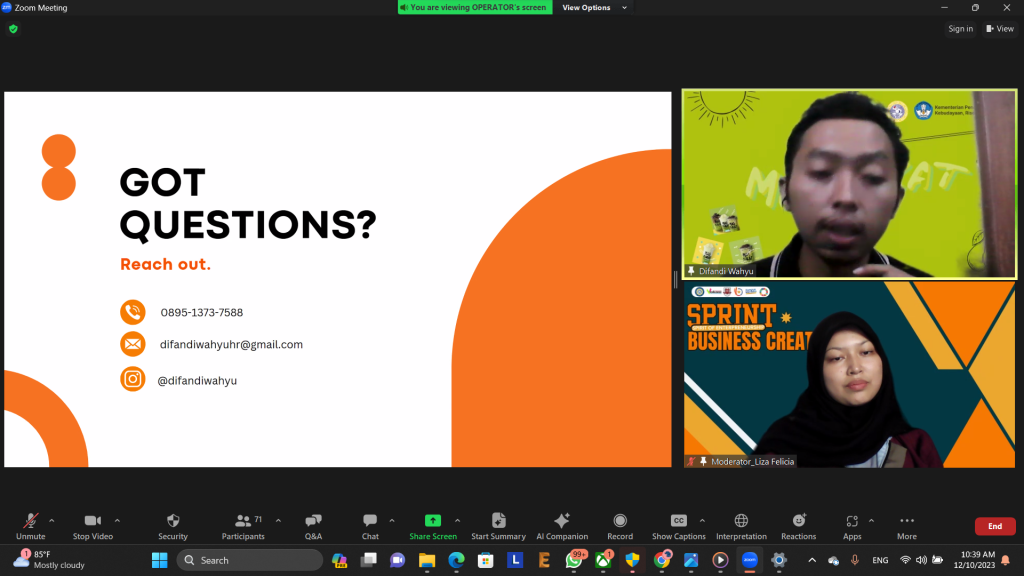Open the volume control in system tray
Image resolution: width=1024 pixels, height=576 pixels.
(x=921, y=560)
